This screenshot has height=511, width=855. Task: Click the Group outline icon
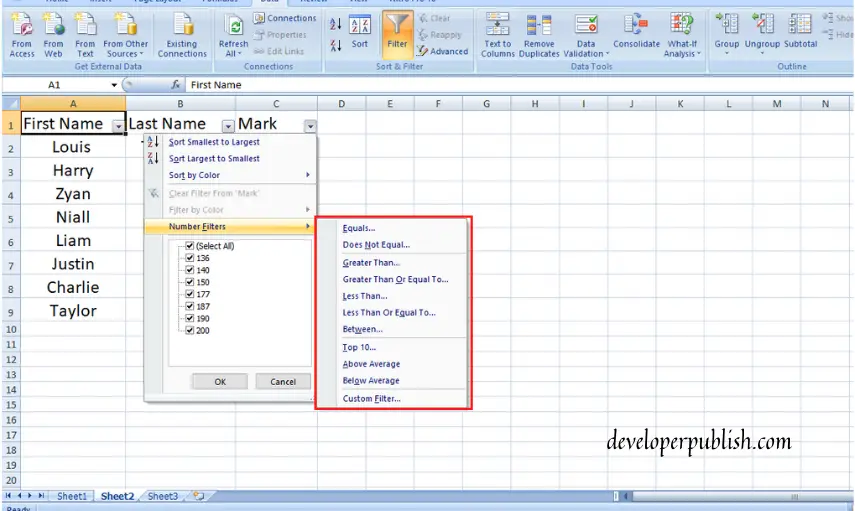coord(727,33)
